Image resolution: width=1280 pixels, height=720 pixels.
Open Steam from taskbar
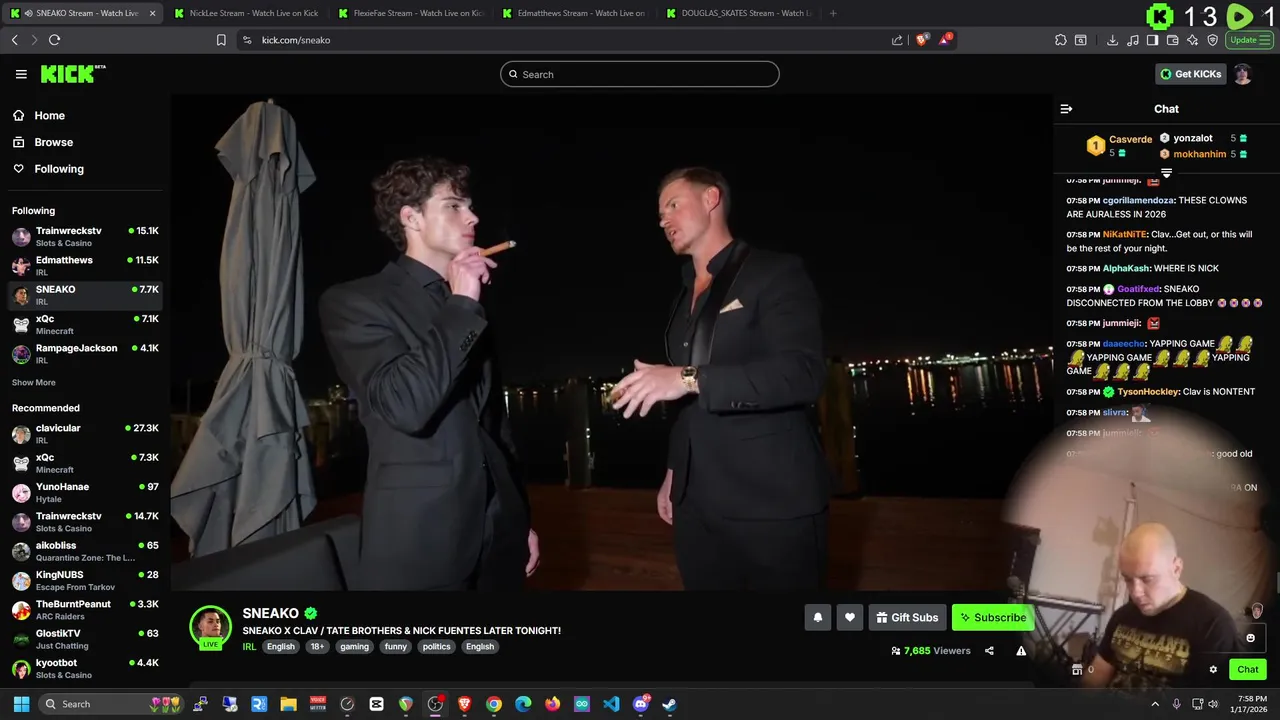(x=669, y=704)
